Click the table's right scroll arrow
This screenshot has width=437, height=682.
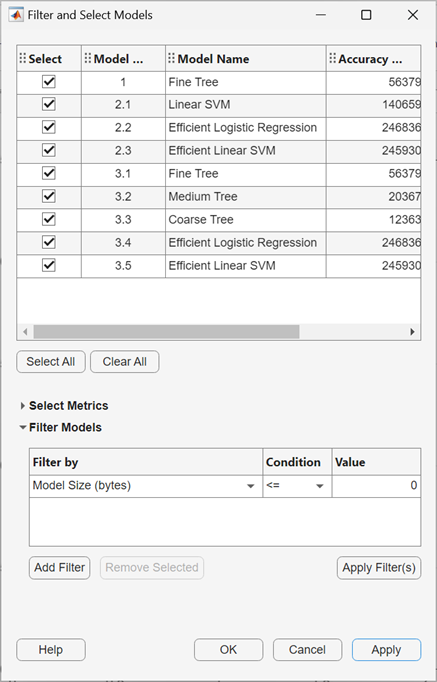point(412,332)
